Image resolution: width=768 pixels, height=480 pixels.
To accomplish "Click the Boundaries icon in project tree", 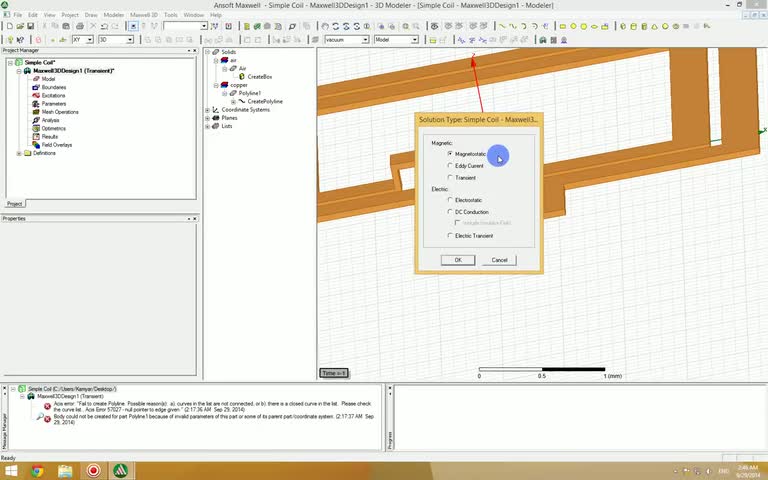I will coord(35,88).
